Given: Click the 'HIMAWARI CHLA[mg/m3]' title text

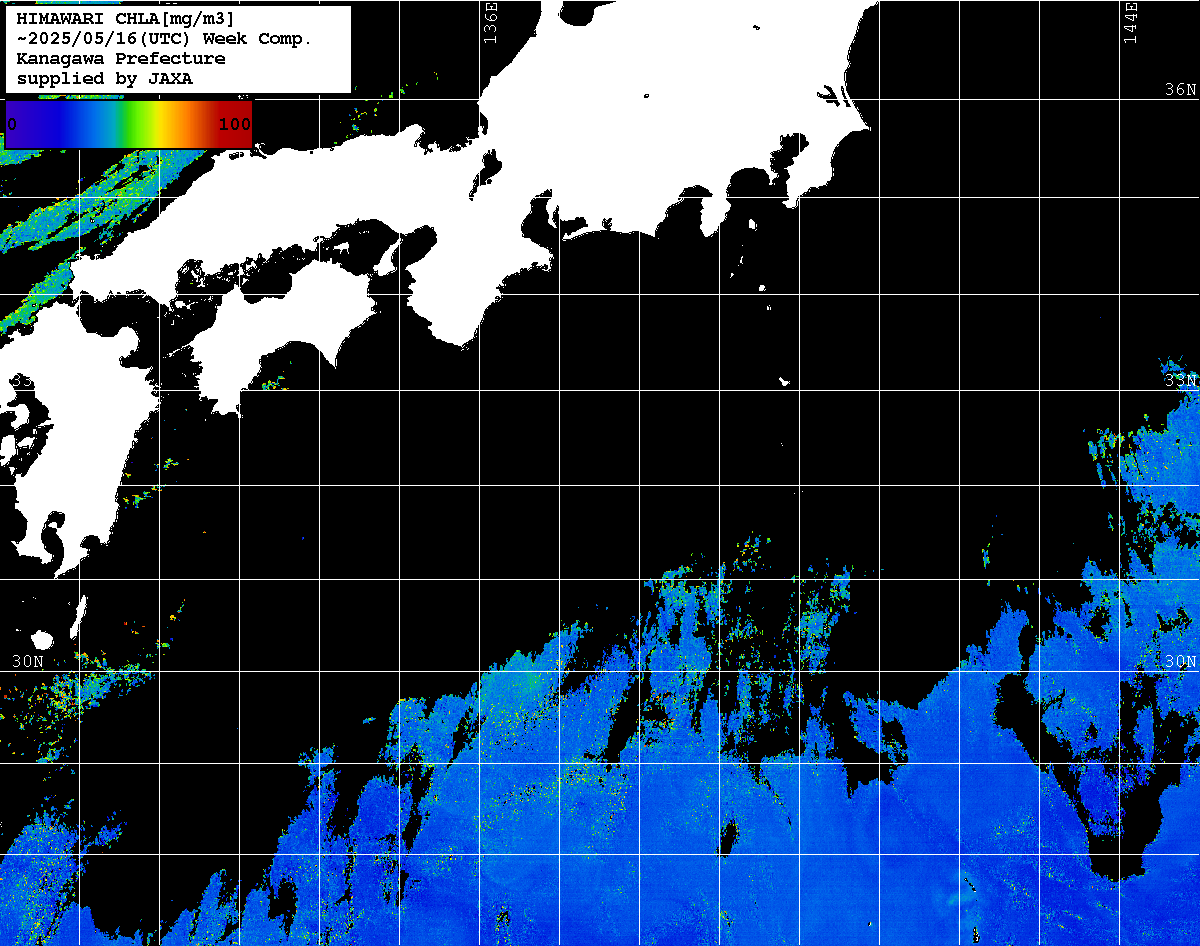Looking at the screenshot, I should point(125,19).
